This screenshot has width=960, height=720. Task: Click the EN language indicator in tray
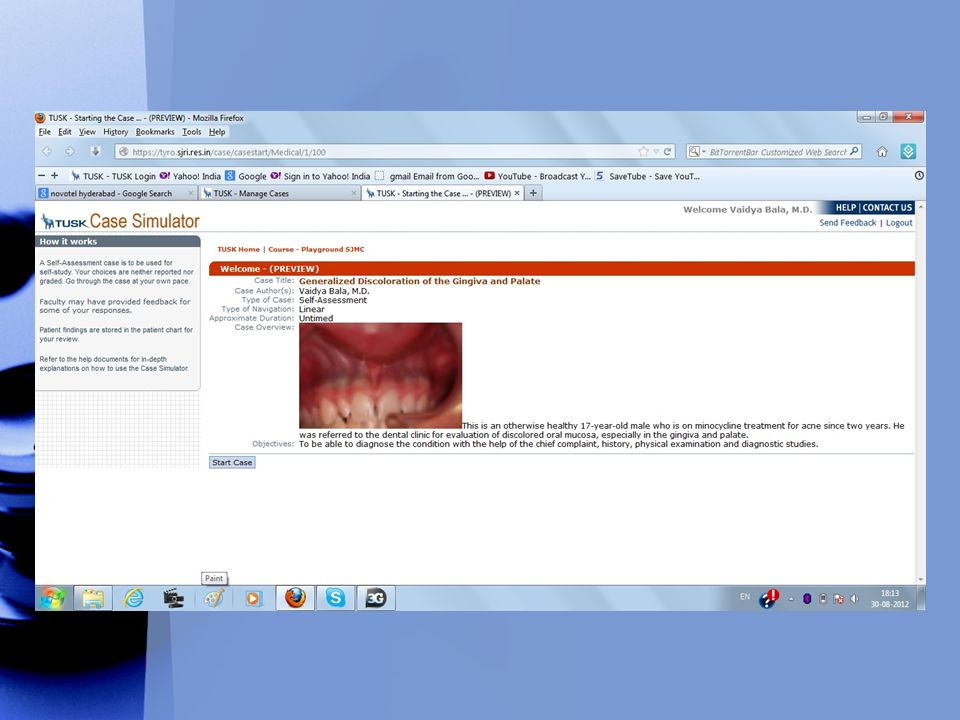coord(744,596)
